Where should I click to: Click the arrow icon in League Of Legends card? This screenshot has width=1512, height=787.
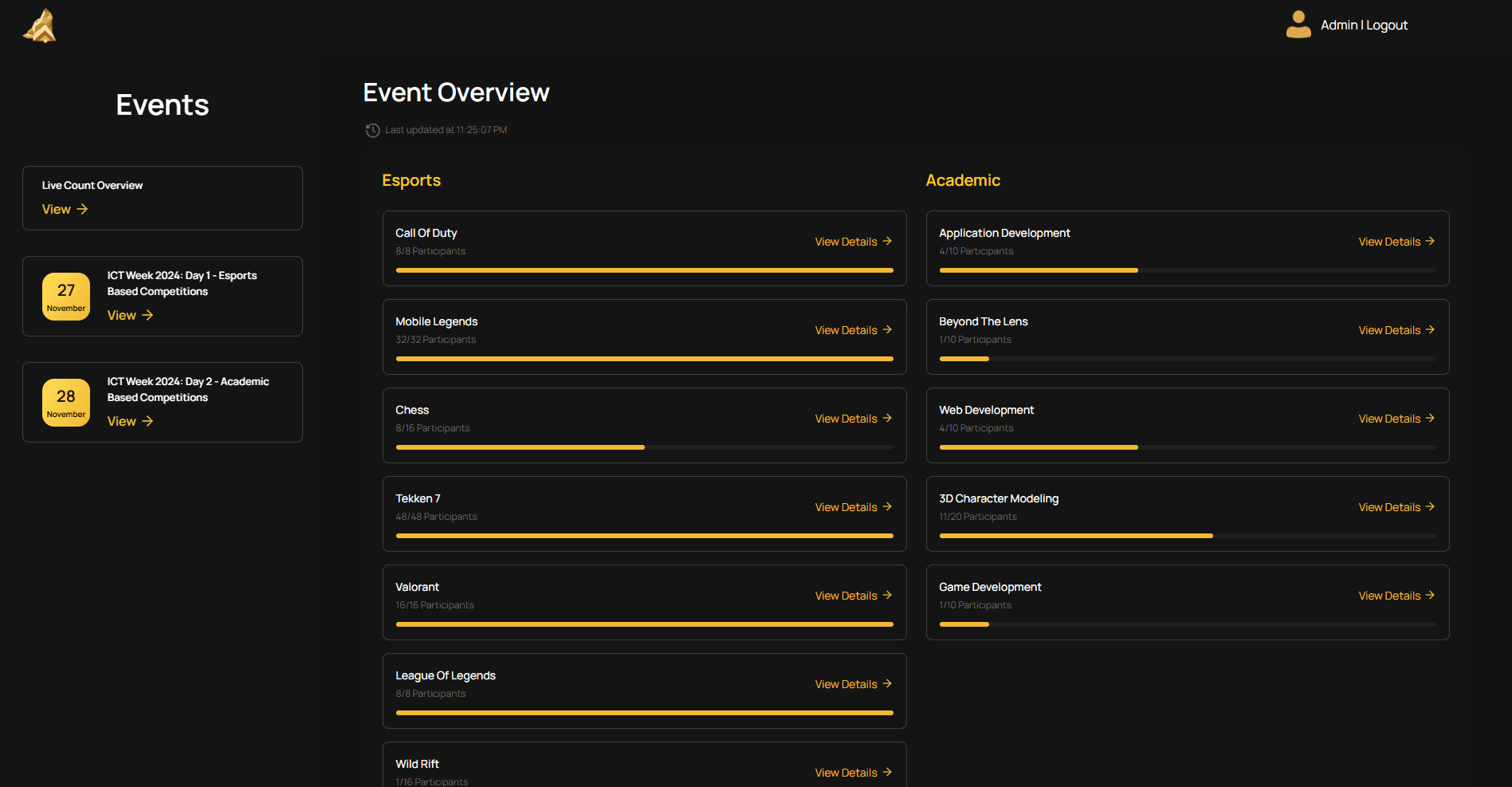pyautogui.click(x=887, y=683)
